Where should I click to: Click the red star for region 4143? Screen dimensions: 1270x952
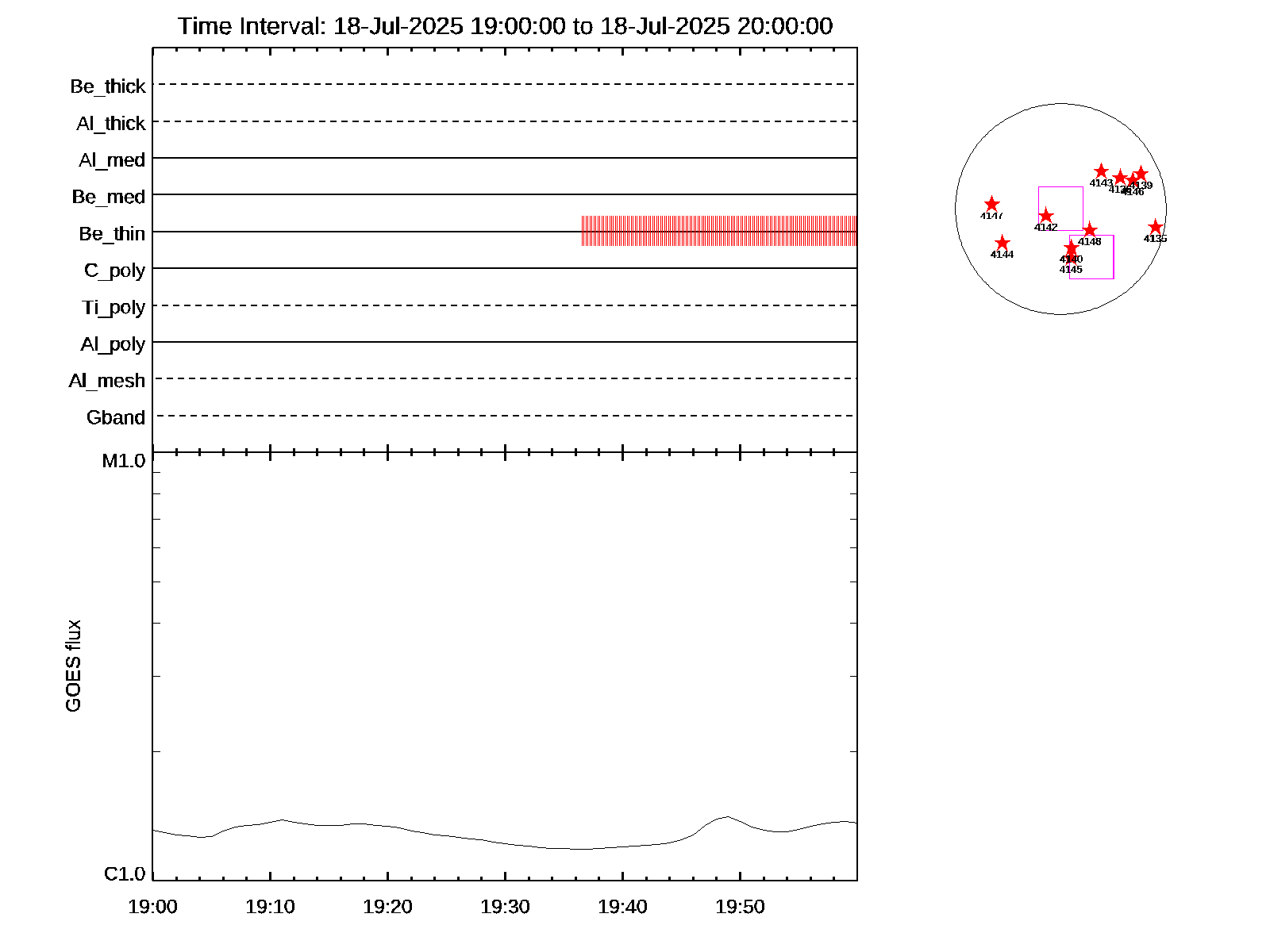pos(1101,171)
